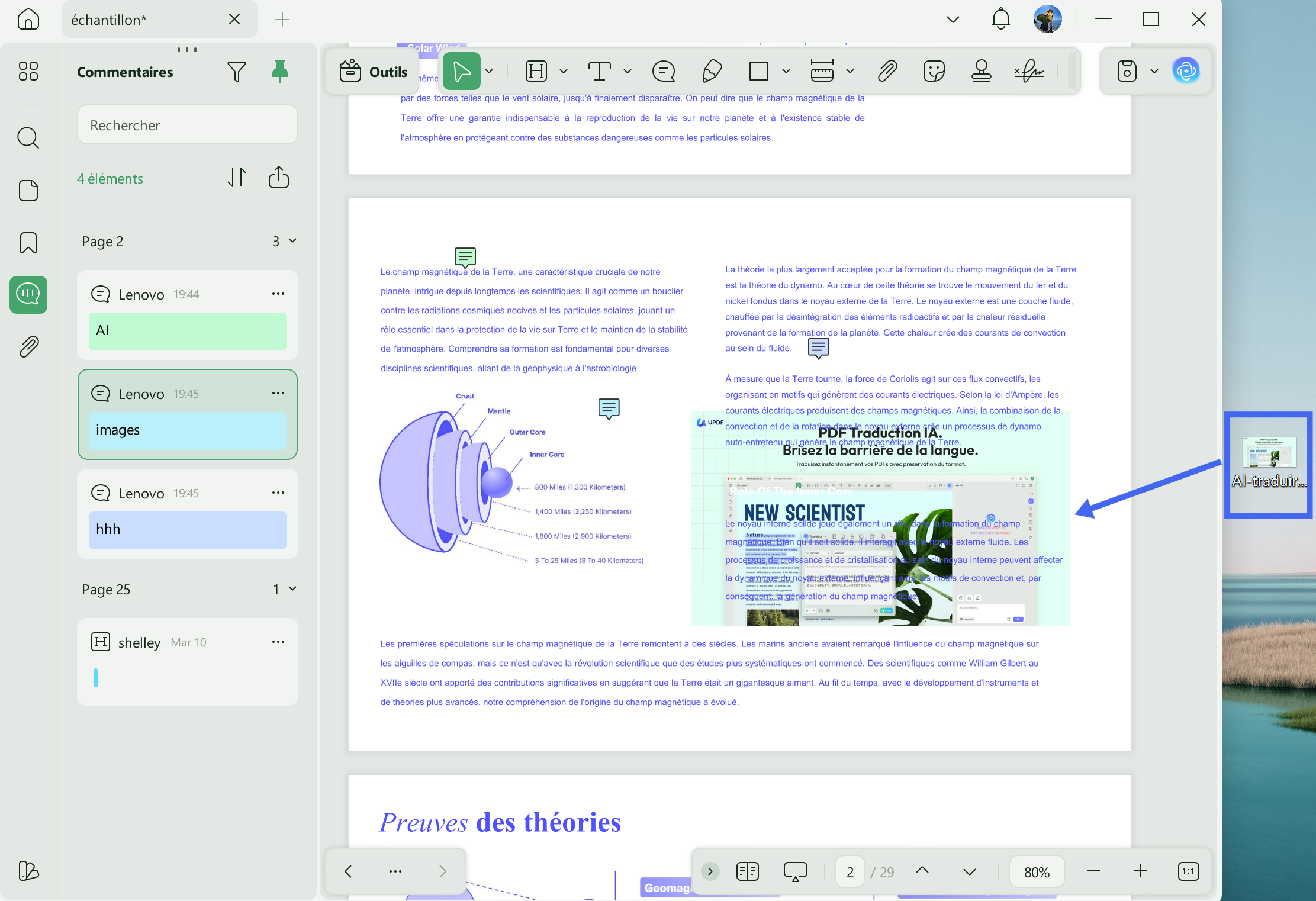Open options for the images comment
The width and height of the screenshot is (1316, 901).
click(x=278, y=394)
